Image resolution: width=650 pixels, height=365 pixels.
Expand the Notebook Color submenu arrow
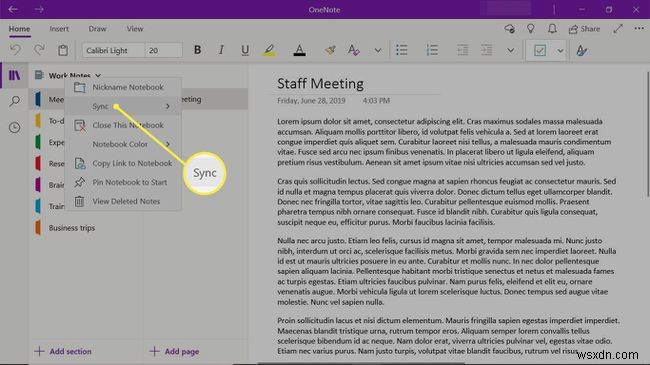(x=167, y=144)
